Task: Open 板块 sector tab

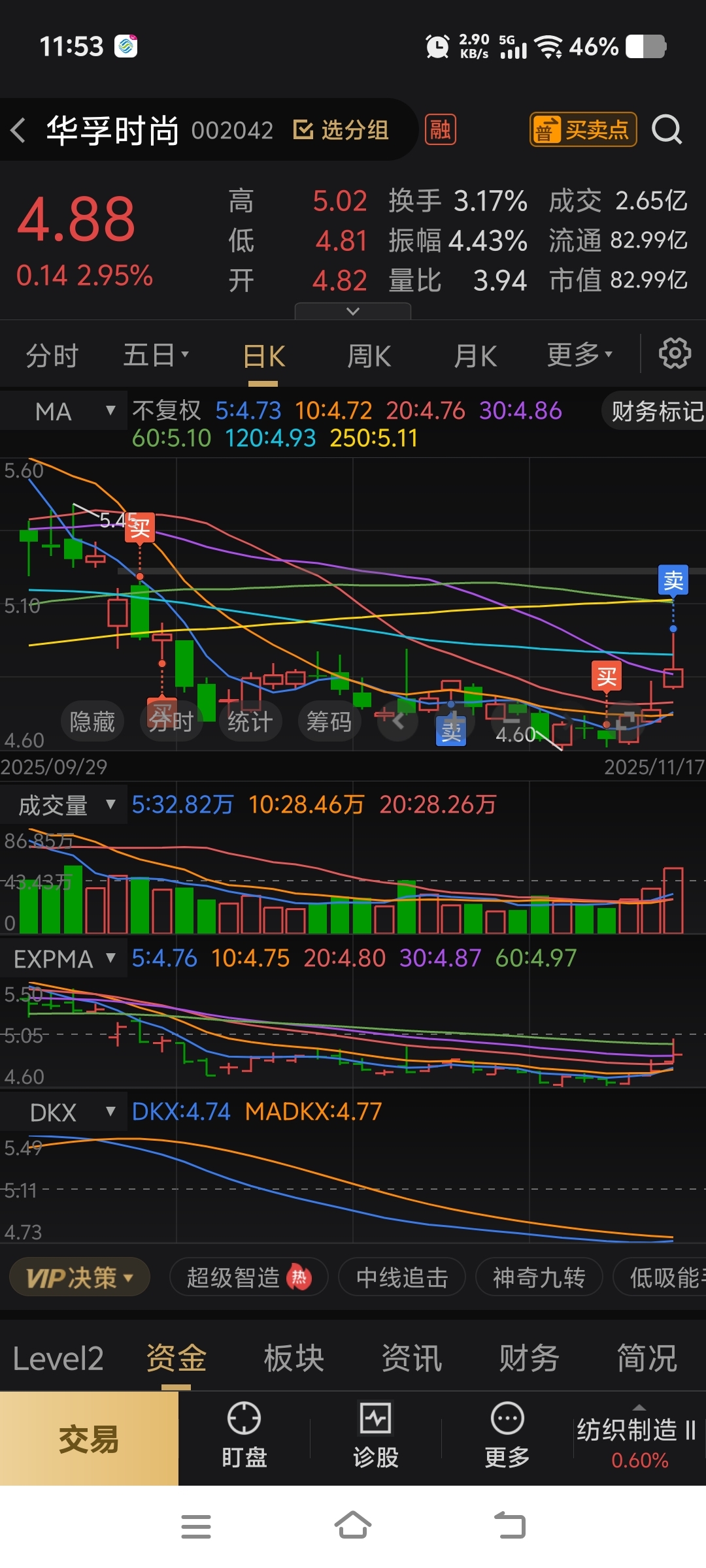Action: 294,1359
